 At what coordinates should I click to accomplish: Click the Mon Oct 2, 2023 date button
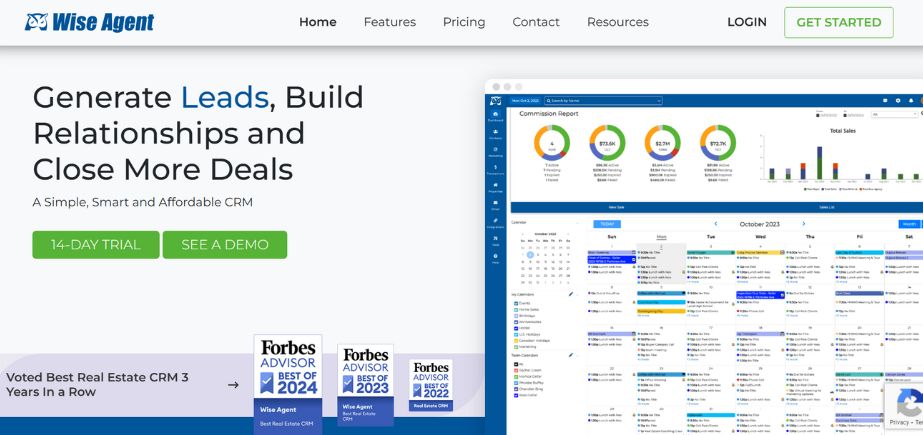click(x=524, y=101)
